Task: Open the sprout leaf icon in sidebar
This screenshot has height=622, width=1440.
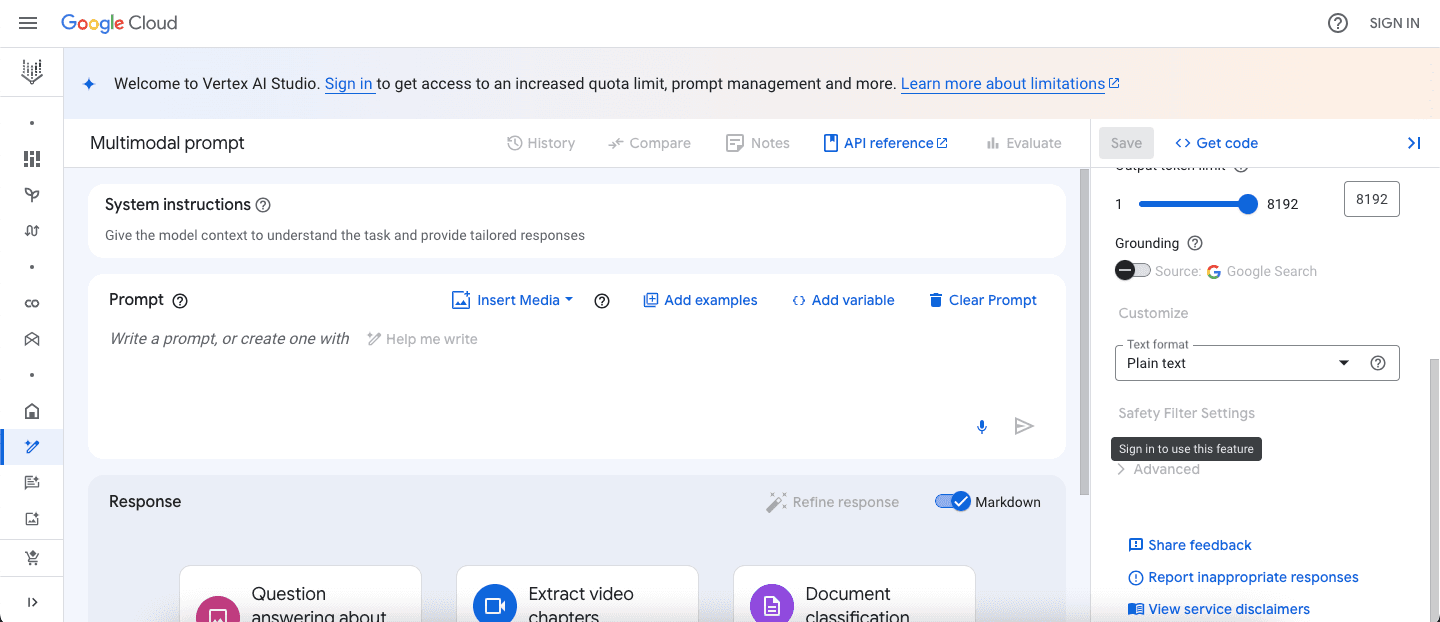Action: [x=32, y=195]
